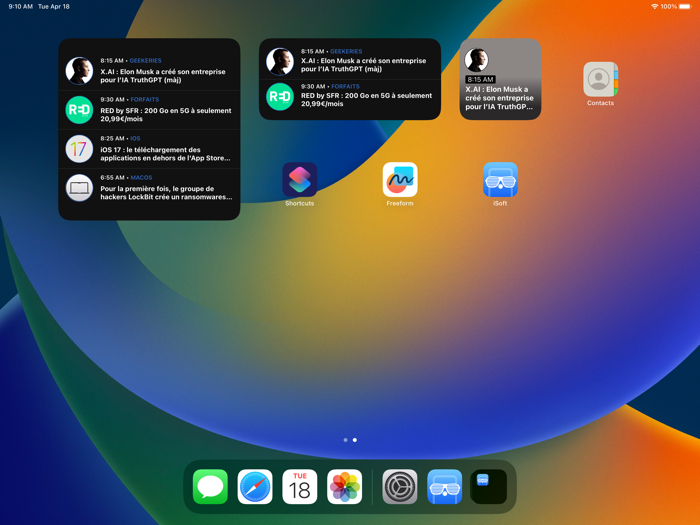700x525 pixels.
Task: Open the Shortcuts app
Action: 300,179
